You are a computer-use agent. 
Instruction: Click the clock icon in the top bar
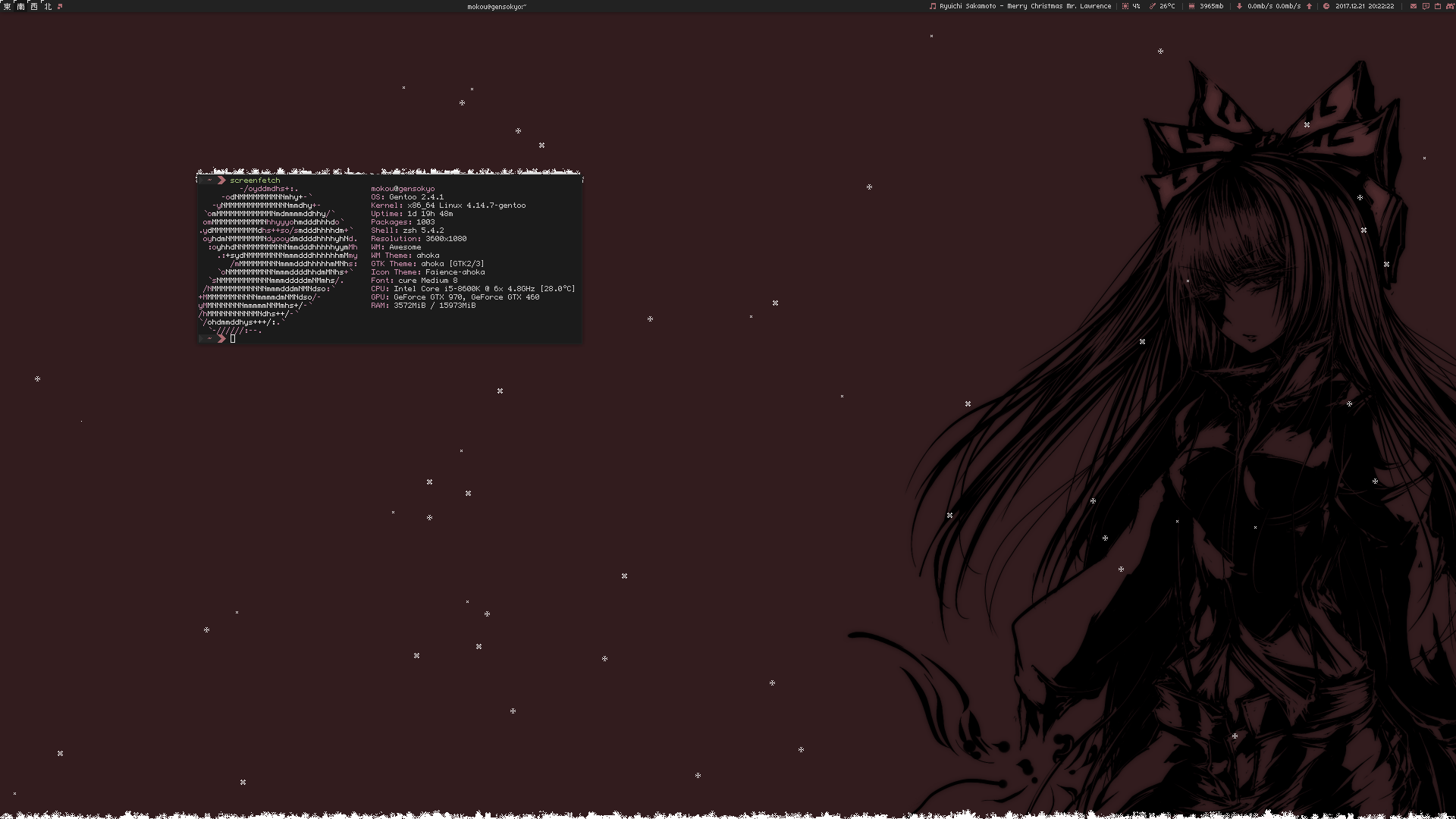(1326, 6)
